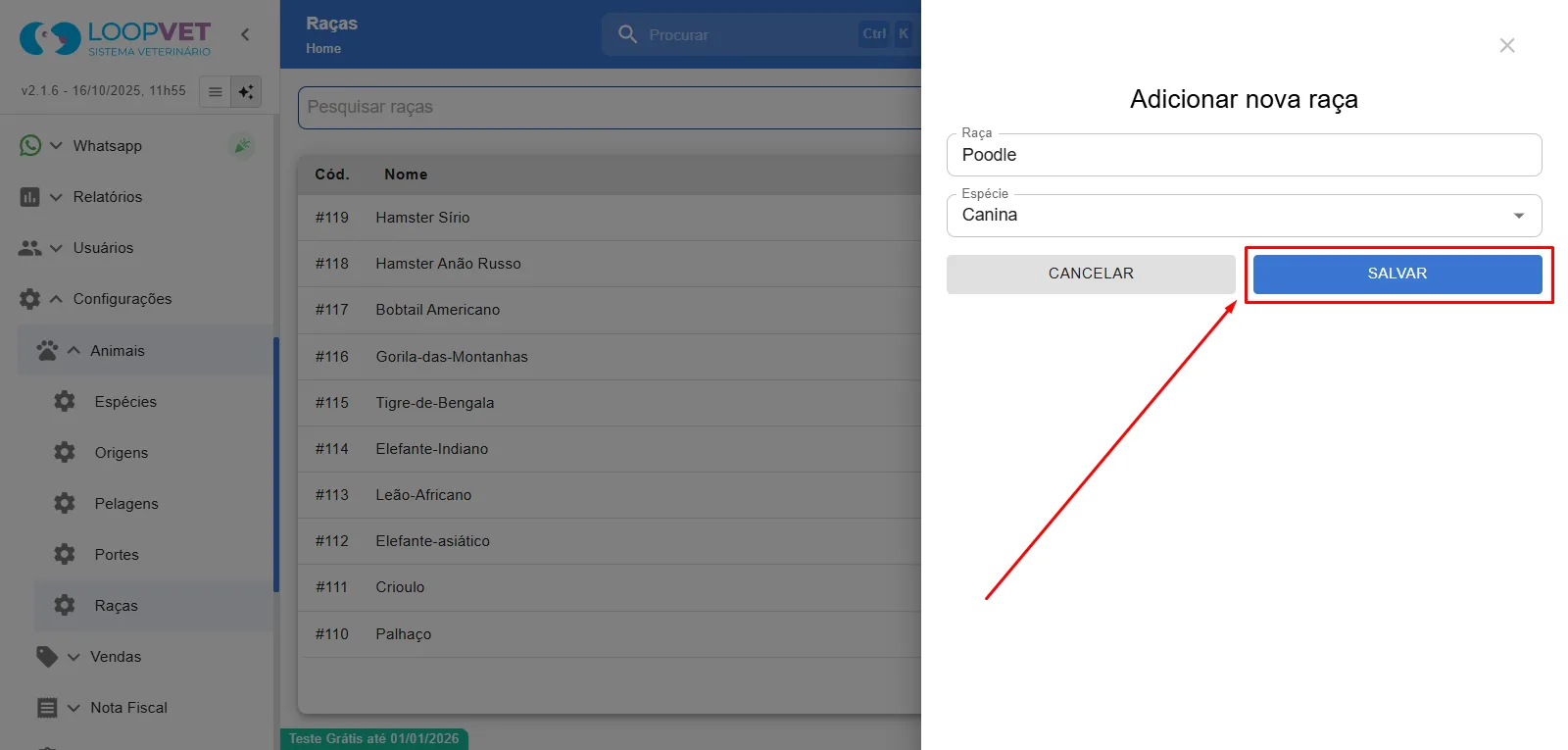Click the Configurações gear icon
This screenshot has width=1568, height=750.
pos(30,299)
